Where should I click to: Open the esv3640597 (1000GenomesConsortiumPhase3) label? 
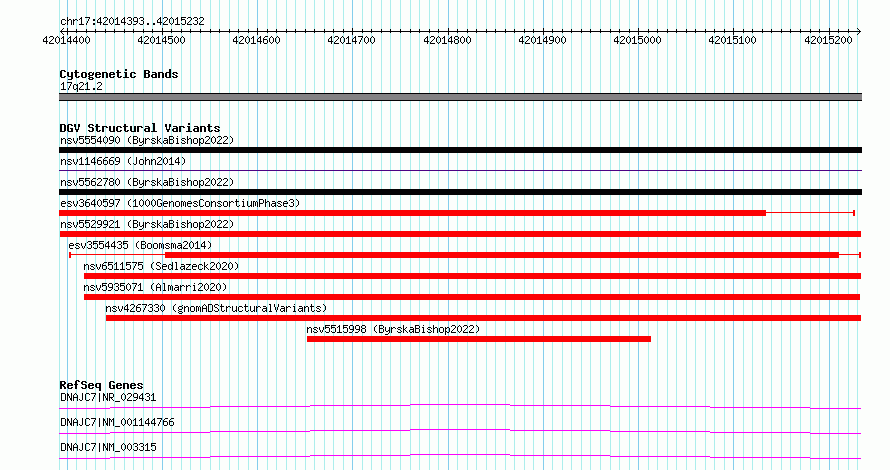pyautogui.click(x=180, y=203)
